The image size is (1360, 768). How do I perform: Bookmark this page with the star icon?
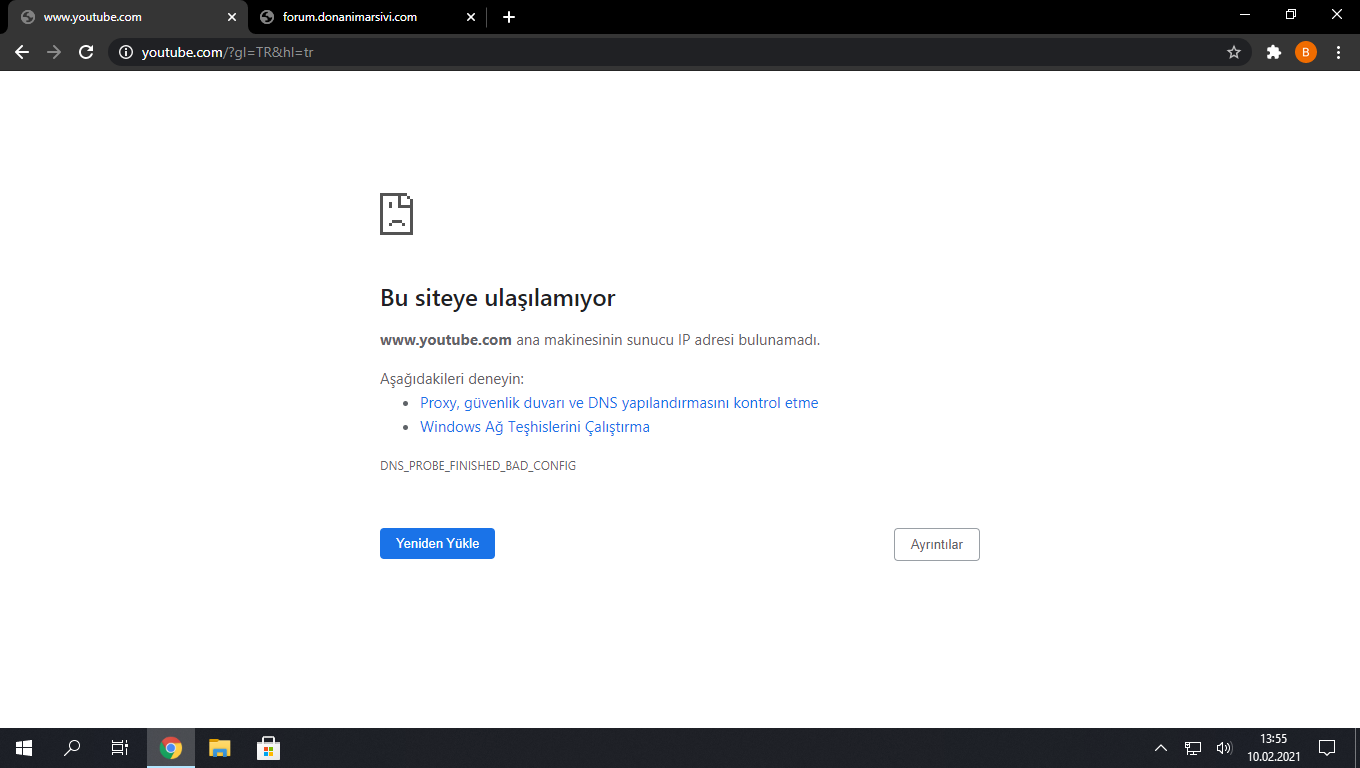(1234, 52)
